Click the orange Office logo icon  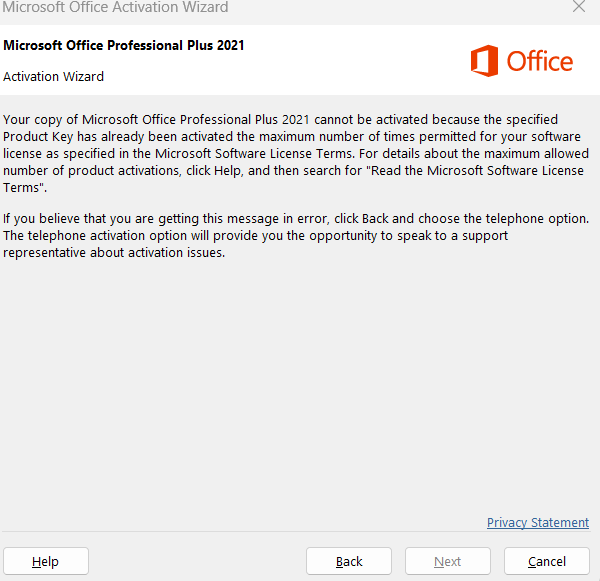(484, 61)
